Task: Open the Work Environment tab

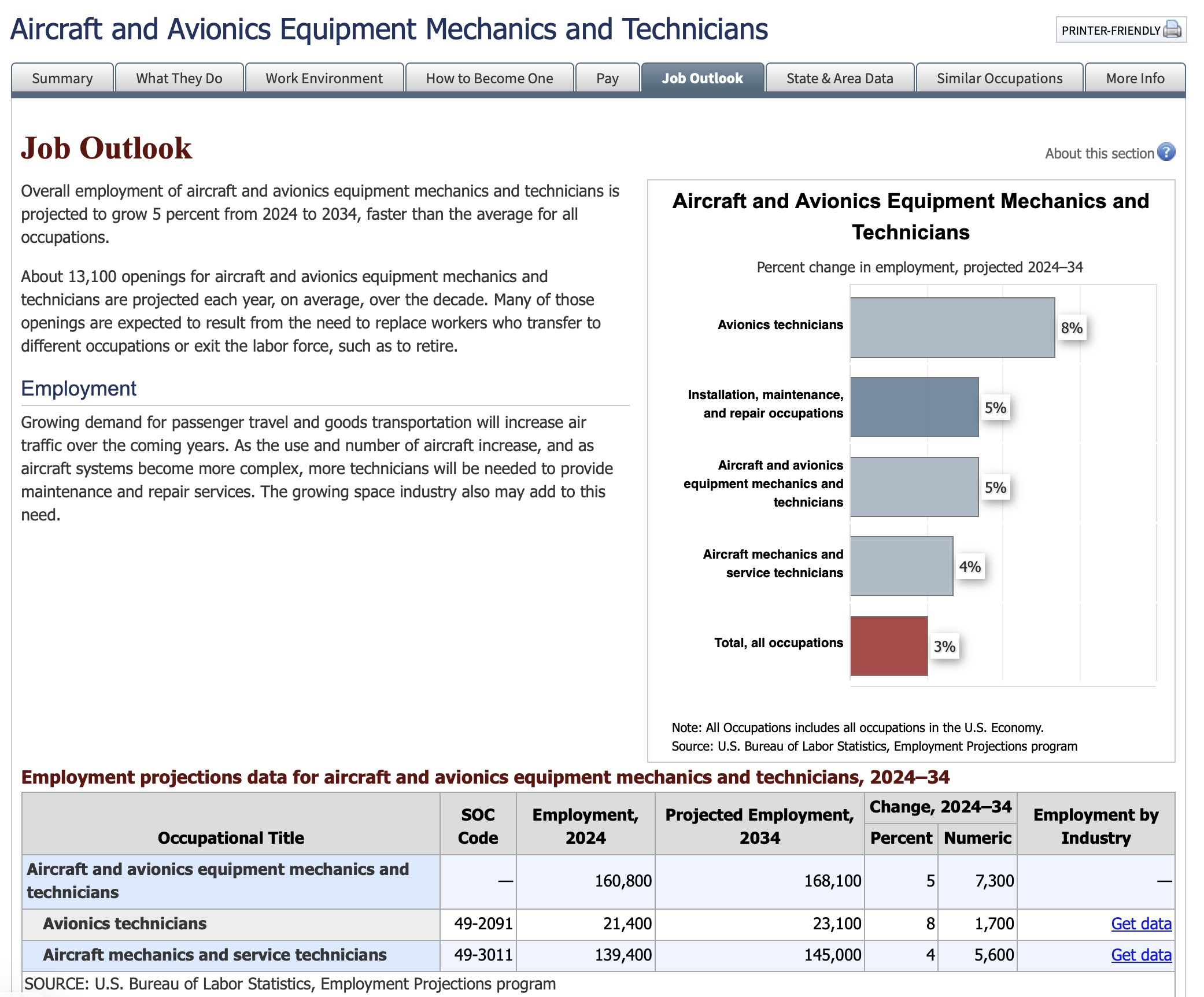Action: (324, 79)
